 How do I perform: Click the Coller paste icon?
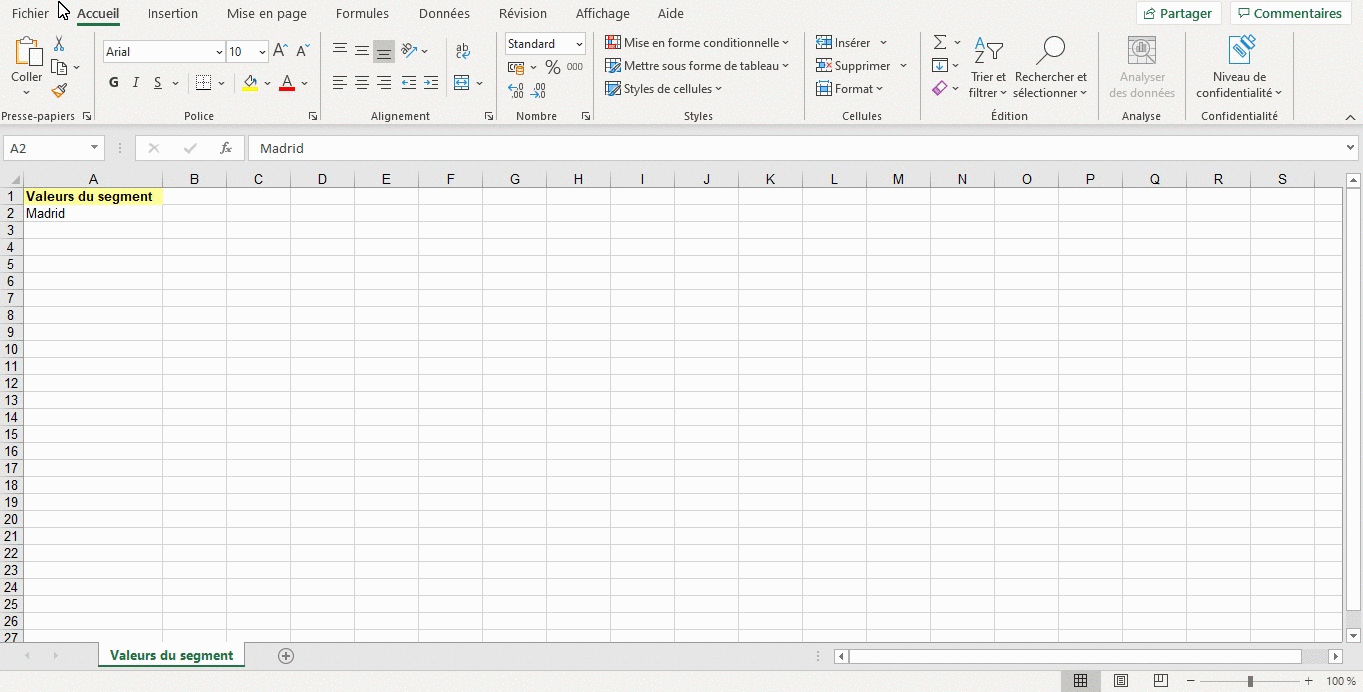(27, 52)
